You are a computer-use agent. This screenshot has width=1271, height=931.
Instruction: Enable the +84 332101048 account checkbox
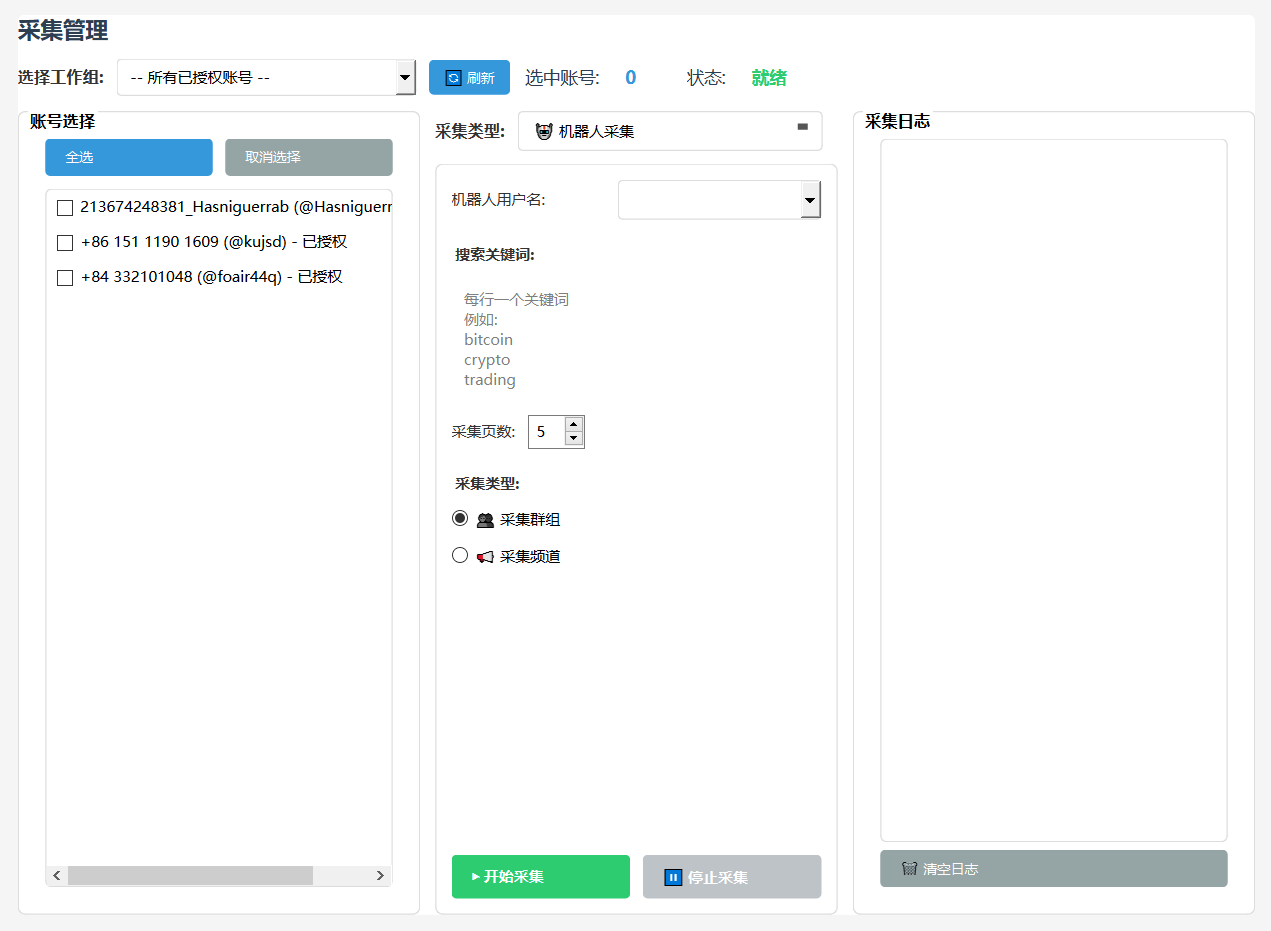(x=65, y=278)
